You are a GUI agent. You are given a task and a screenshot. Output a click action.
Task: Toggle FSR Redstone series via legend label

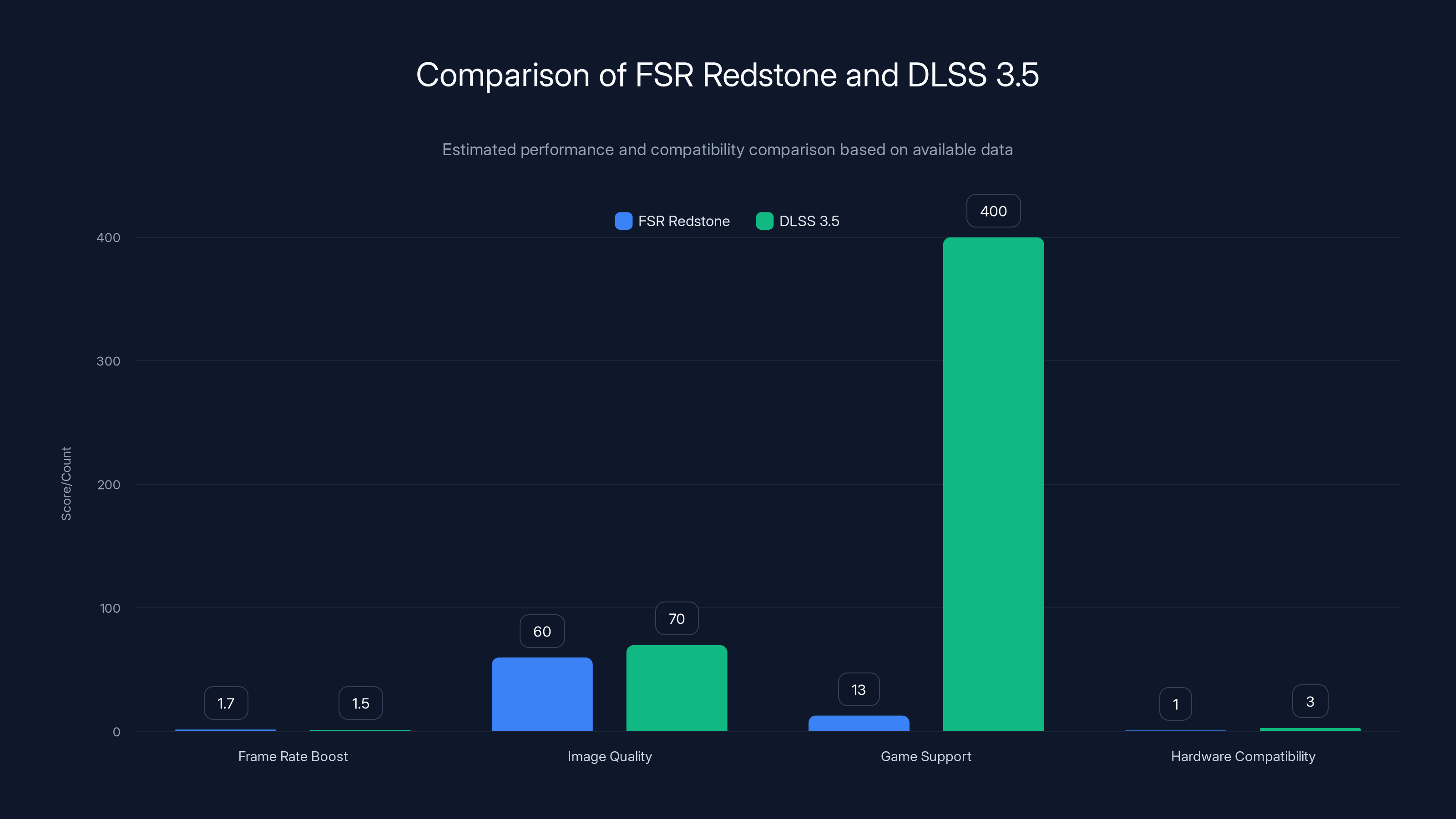point(683,221)
